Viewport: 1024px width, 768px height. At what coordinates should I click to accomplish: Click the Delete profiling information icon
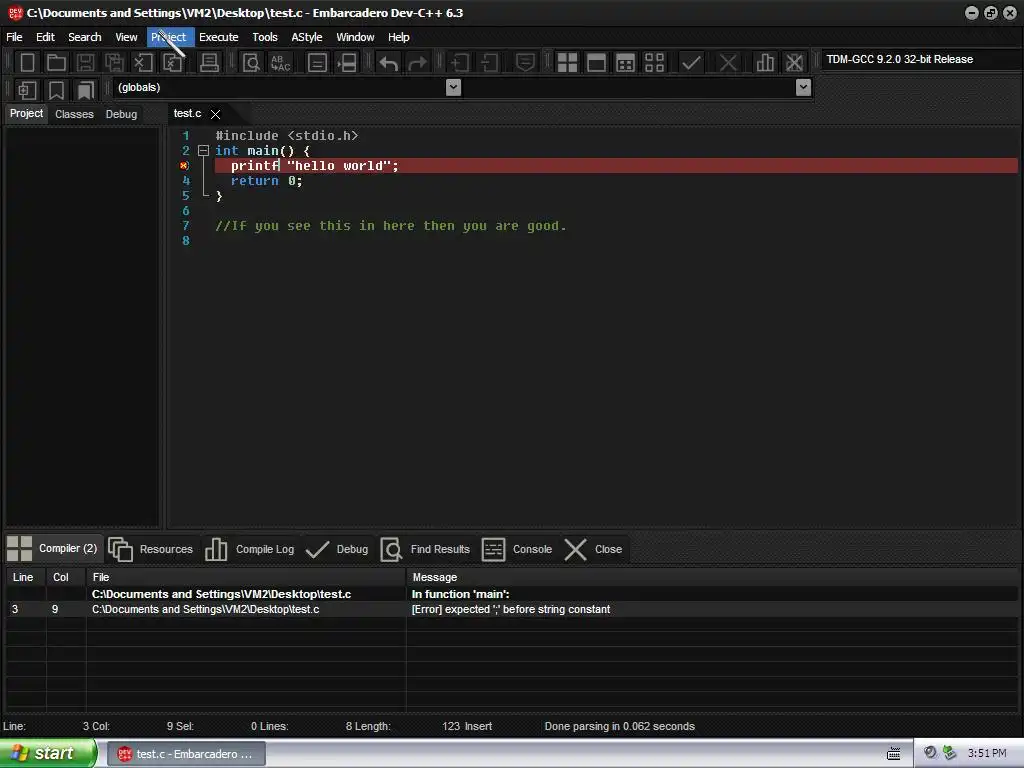(794, 63)
